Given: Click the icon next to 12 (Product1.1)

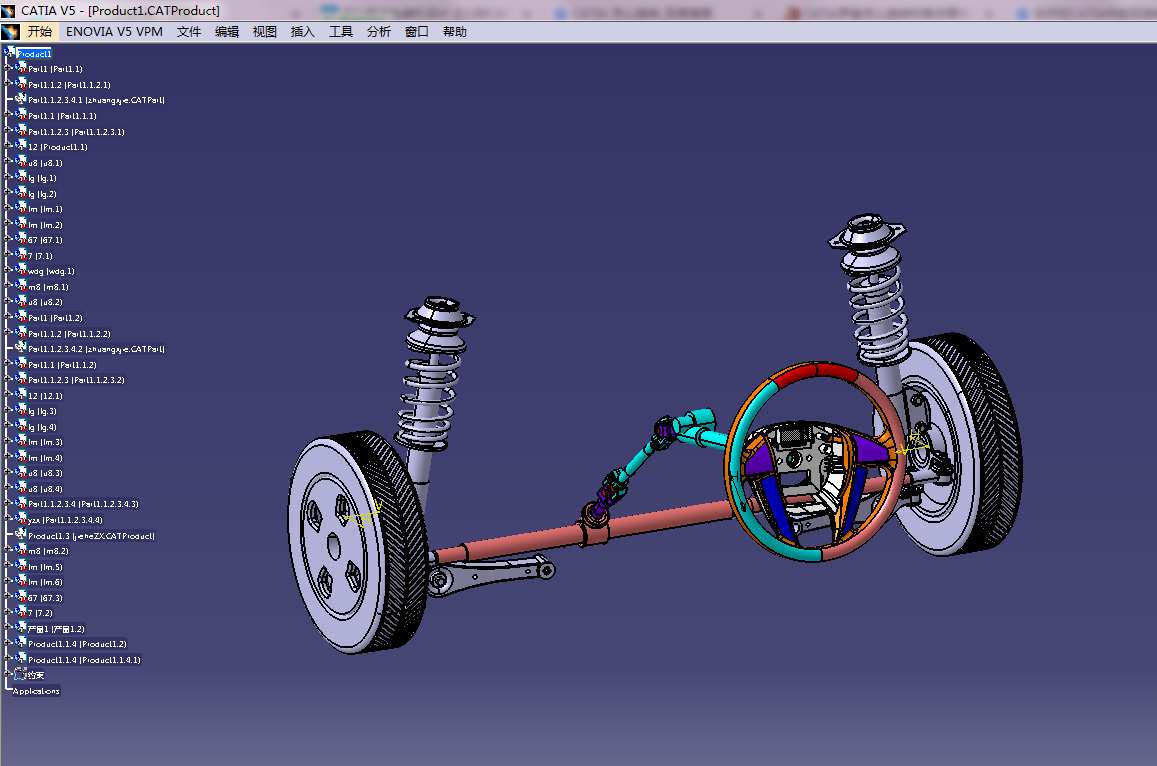Looking at the screenshot, I should pyautogui.click(x=21, y=146).
